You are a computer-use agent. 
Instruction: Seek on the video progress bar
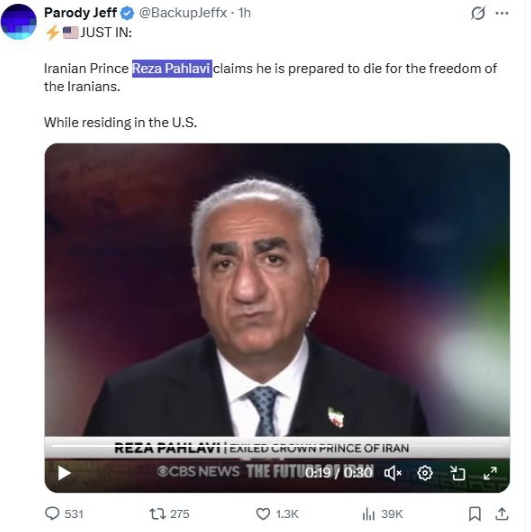277,446
